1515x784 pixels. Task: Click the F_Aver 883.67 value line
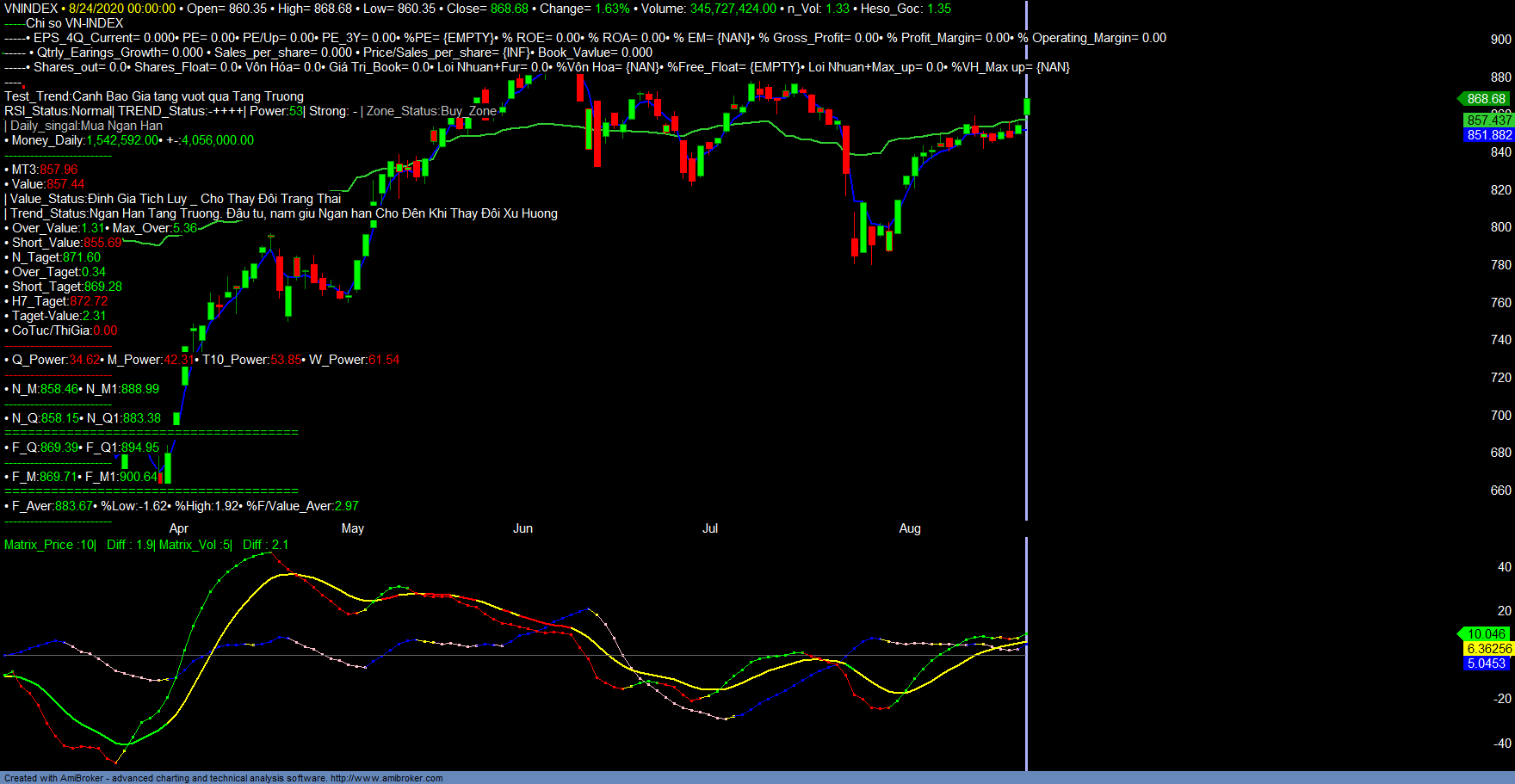(x=52, y=506)
